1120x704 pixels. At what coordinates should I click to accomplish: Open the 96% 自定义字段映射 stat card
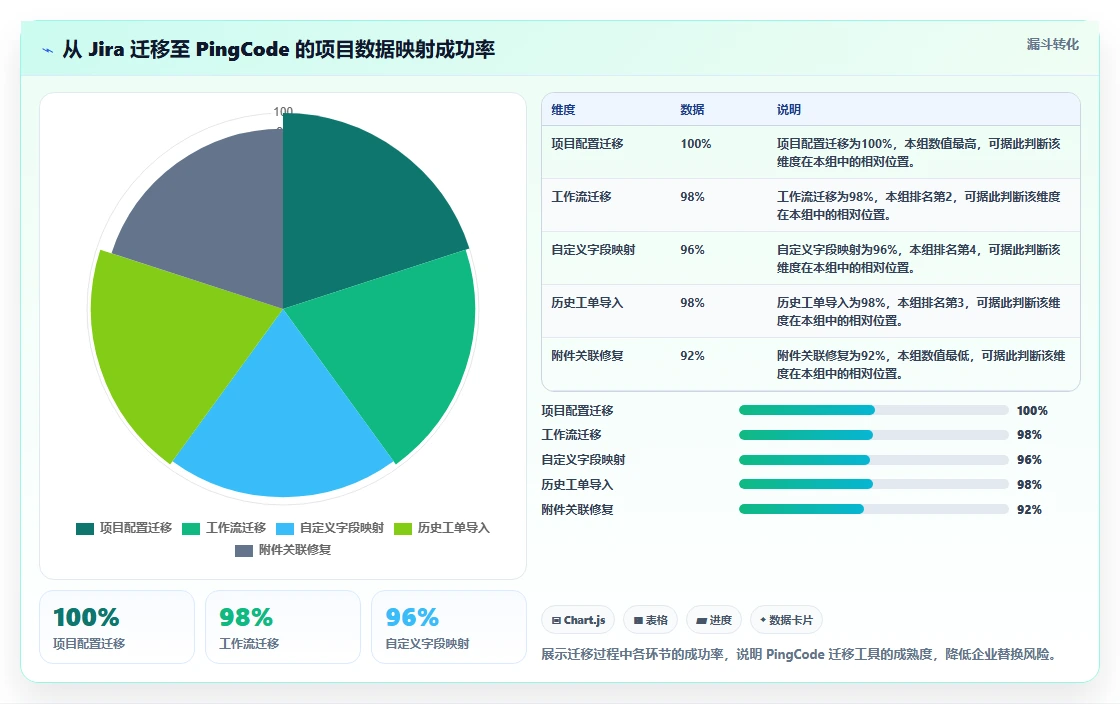[x=449, y=627]
